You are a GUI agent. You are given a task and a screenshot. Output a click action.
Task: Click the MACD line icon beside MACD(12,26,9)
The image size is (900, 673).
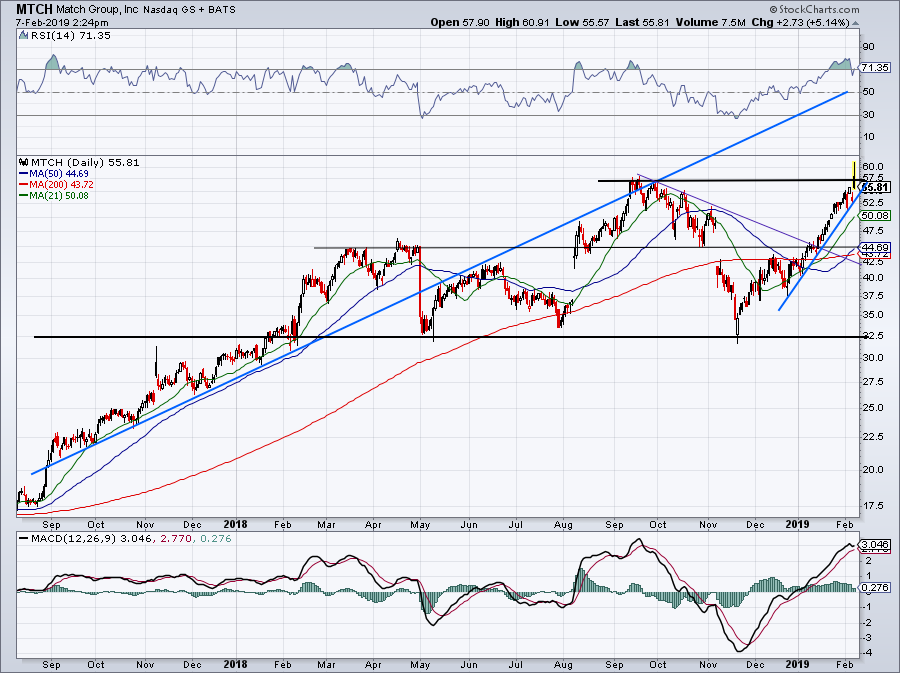[x=24, y=539]
